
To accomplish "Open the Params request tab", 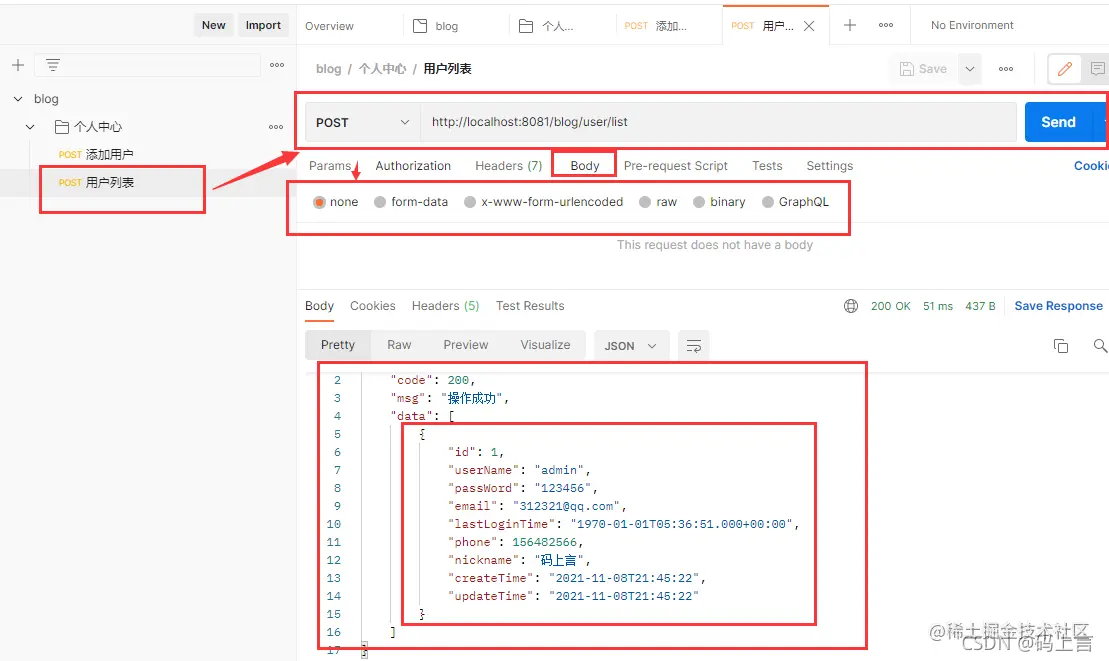I will tap(330, 165).
